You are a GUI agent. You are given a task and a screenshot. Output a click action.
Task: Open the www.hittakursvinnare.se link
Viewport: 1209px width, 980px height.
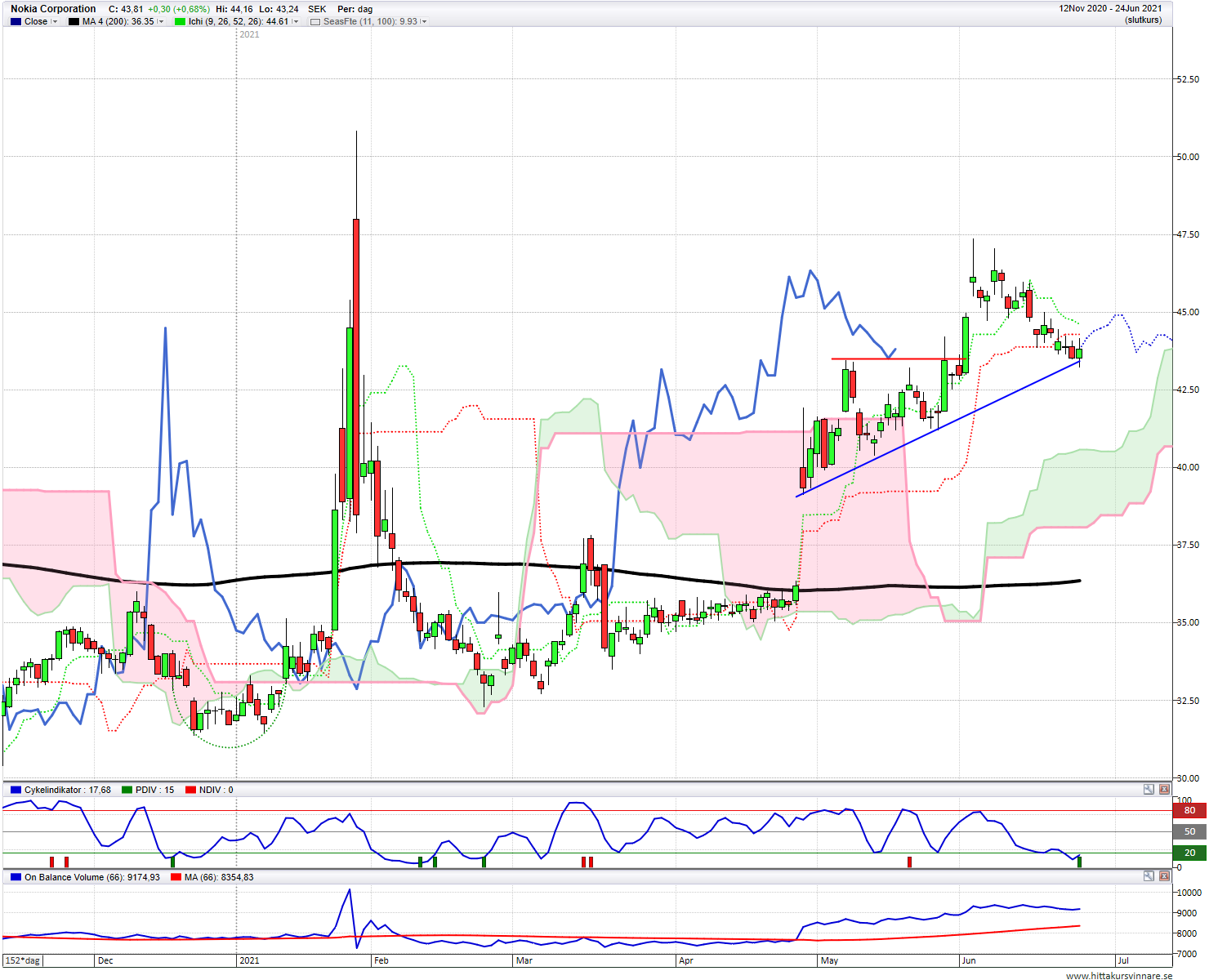[1119, 975]
